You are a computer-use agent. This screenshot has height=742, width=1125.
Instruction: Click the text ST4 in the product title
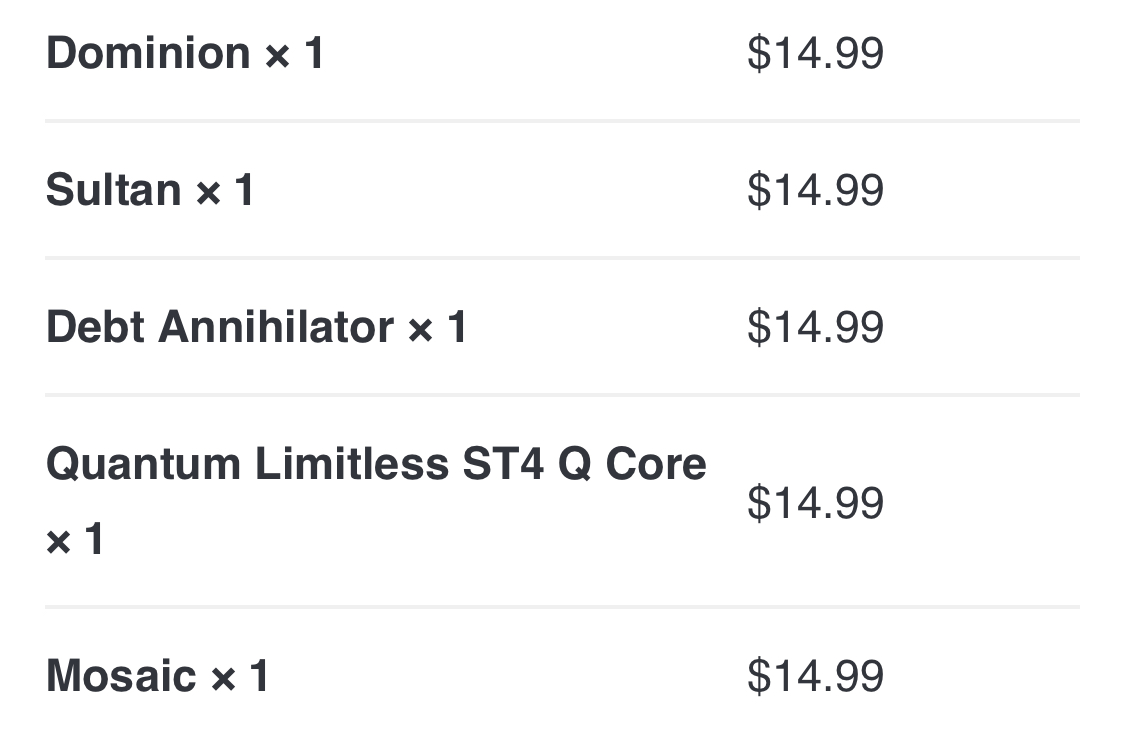[x=503, y=464]
